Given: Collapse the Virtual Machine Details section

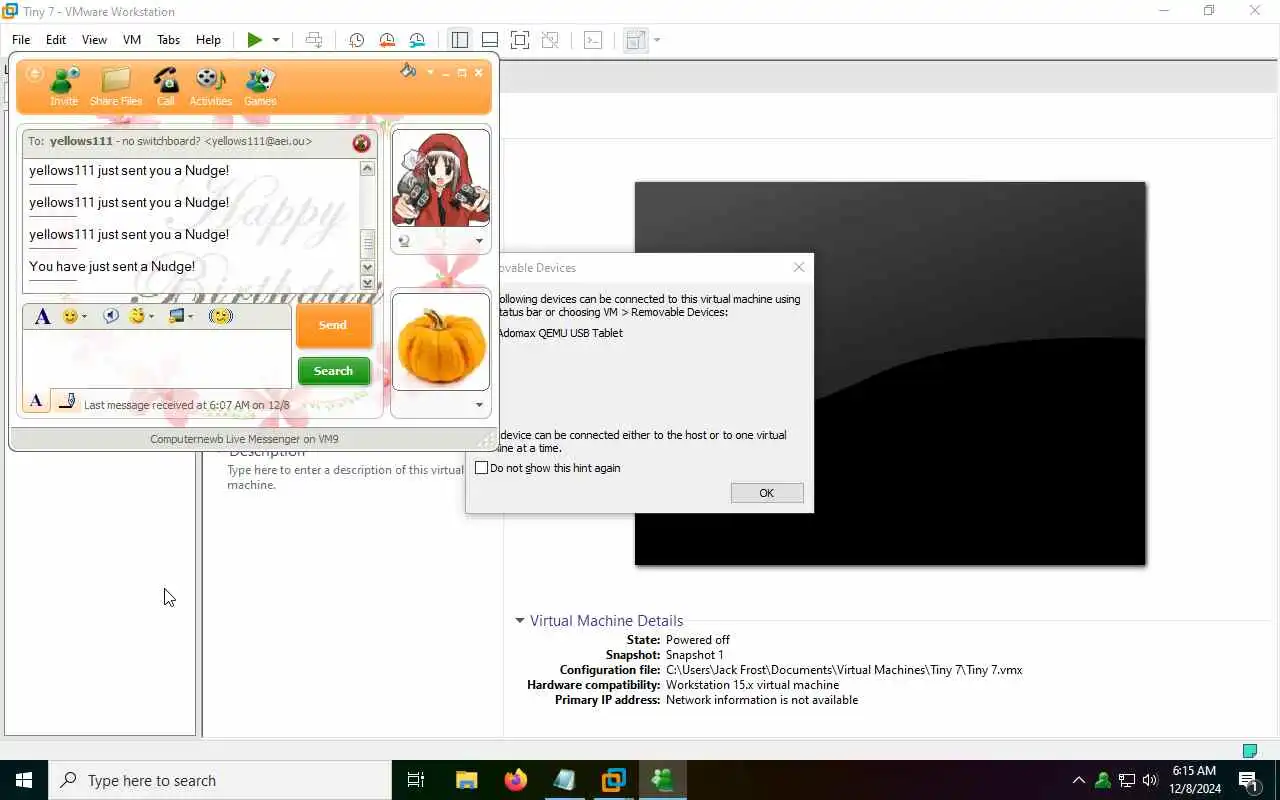Looking at the screenshot, I should click(520, 621).
